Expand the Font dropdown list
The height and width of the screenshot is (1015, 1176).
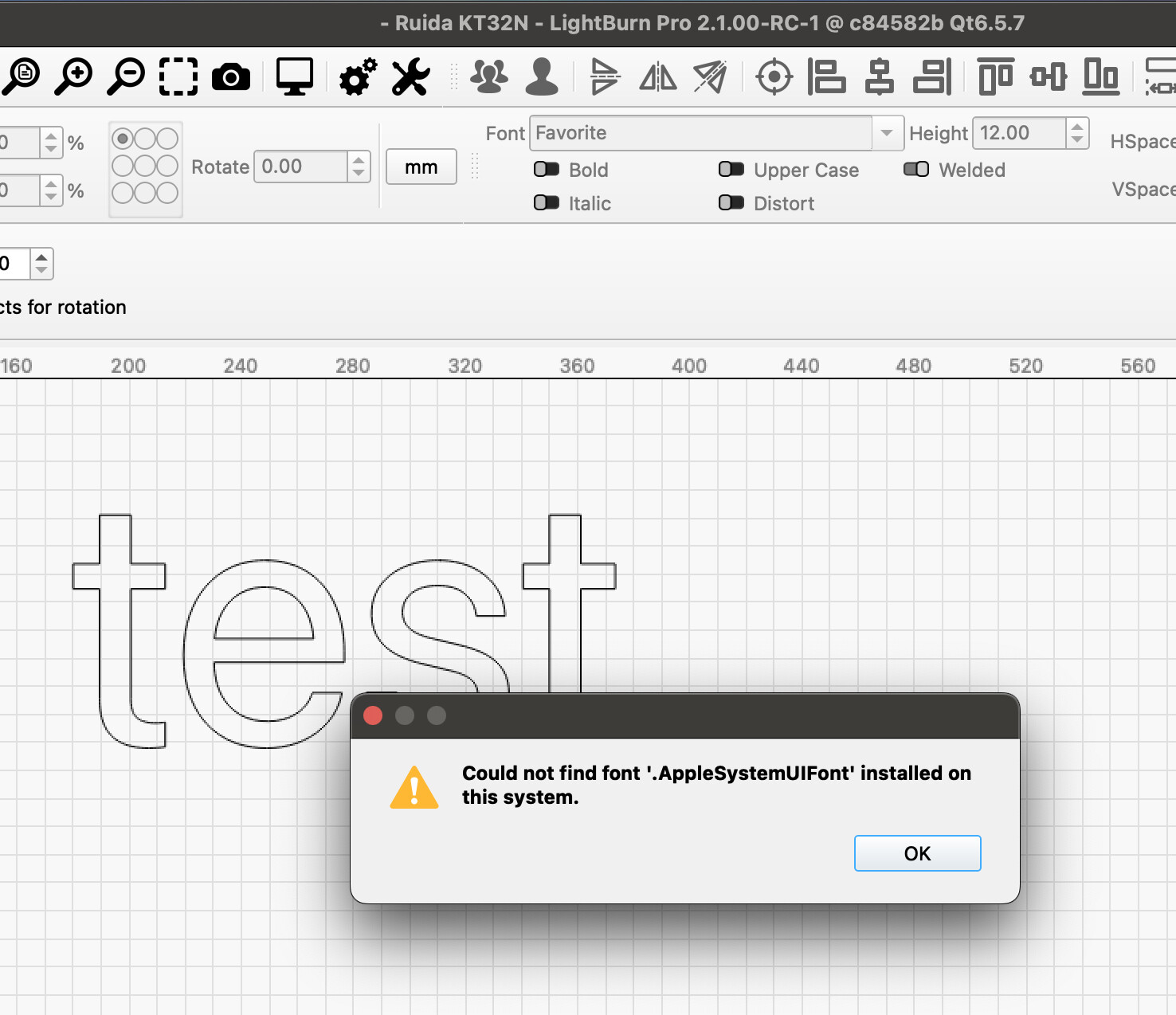887,133
